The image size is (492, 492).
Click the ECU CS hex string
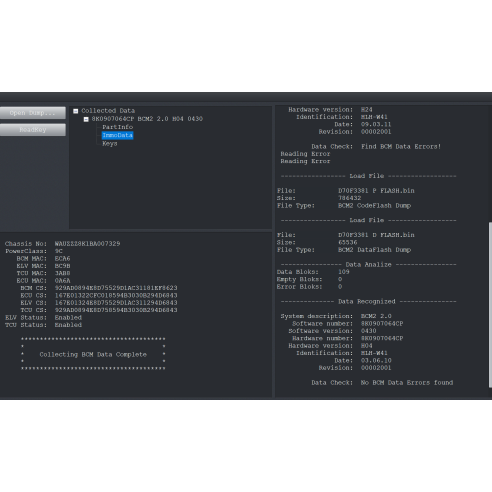tap(116, 296)
